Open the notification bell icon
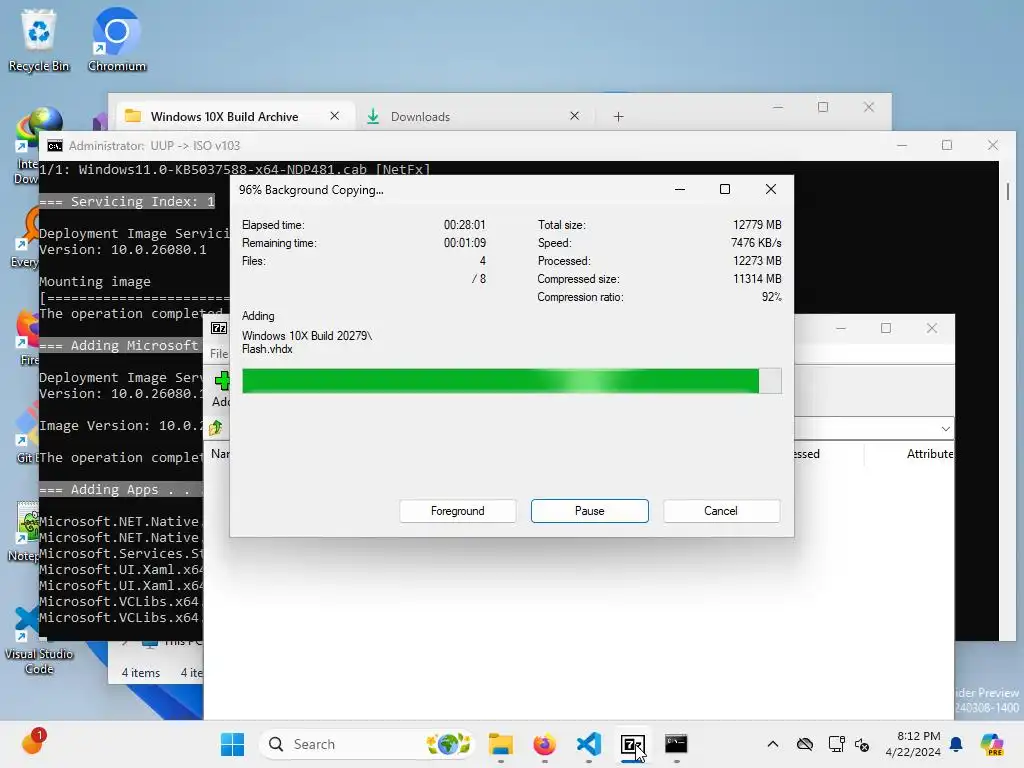This screenshot has width=1024, height=768. [956, 744]
